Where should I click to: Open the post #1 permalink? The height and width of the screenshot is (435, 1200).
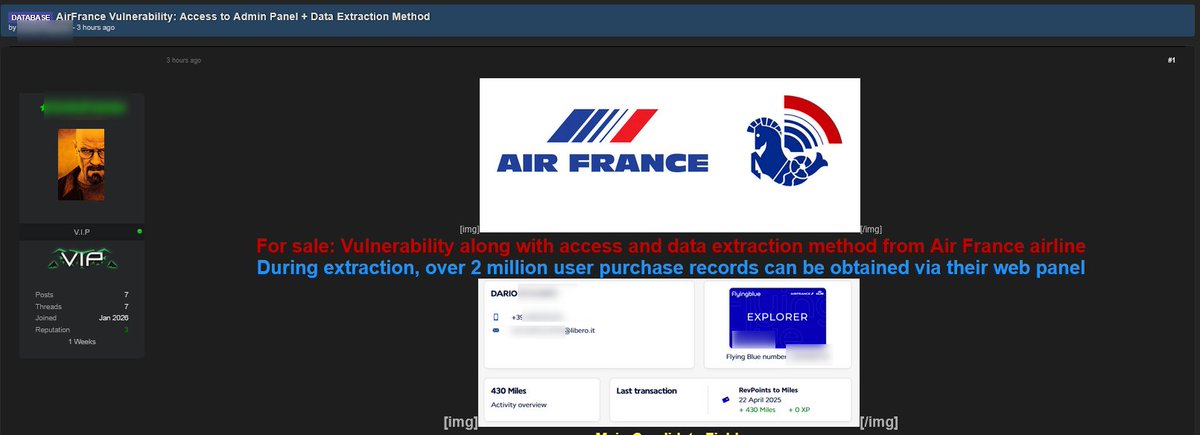pyautogui.click(x=1171, y=61)
